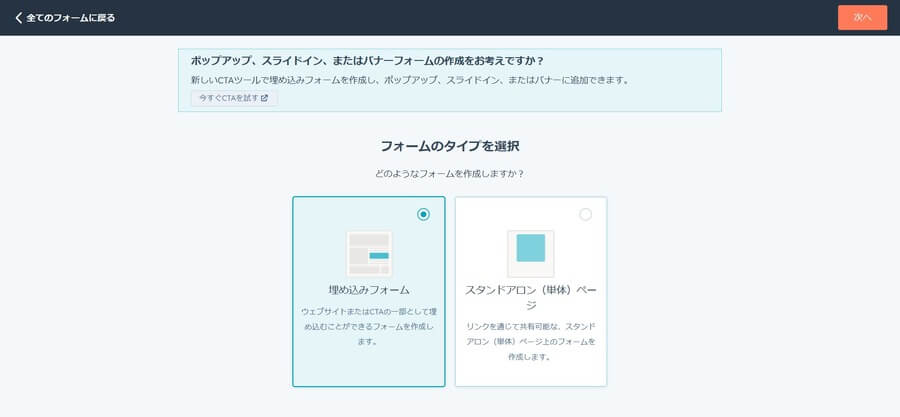This screenshot has width=900, height=417.
Task: Click the banner text starting 新しいCTAツールで
Action: (410, 80)
